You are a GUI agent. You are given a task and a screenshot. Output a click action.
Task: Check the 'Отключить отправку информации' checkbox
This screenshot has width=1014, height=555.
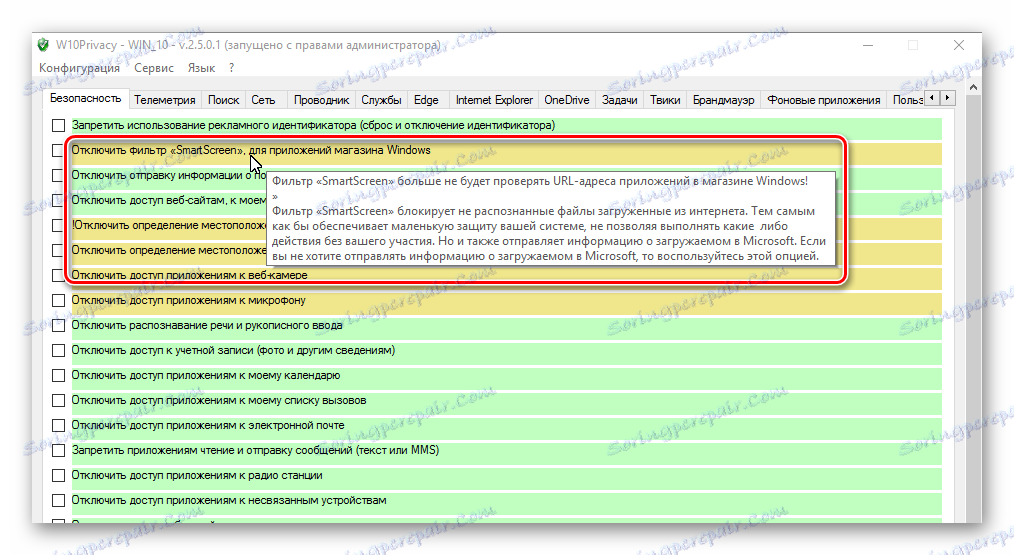point(58,175)
